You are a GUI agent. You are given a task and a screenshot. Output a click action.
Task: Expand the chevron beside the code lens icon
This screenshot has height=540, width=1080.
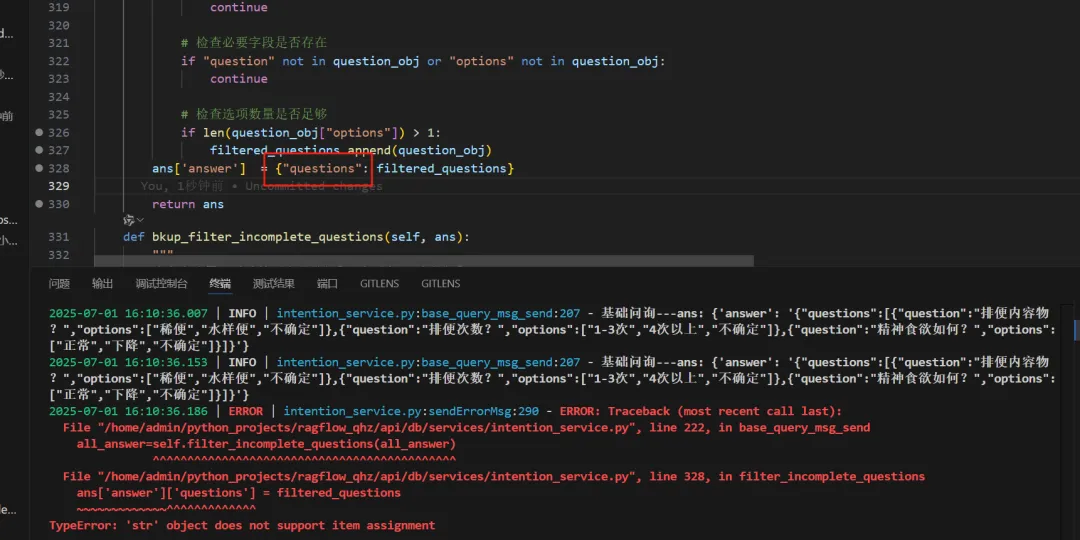point(141,220)
